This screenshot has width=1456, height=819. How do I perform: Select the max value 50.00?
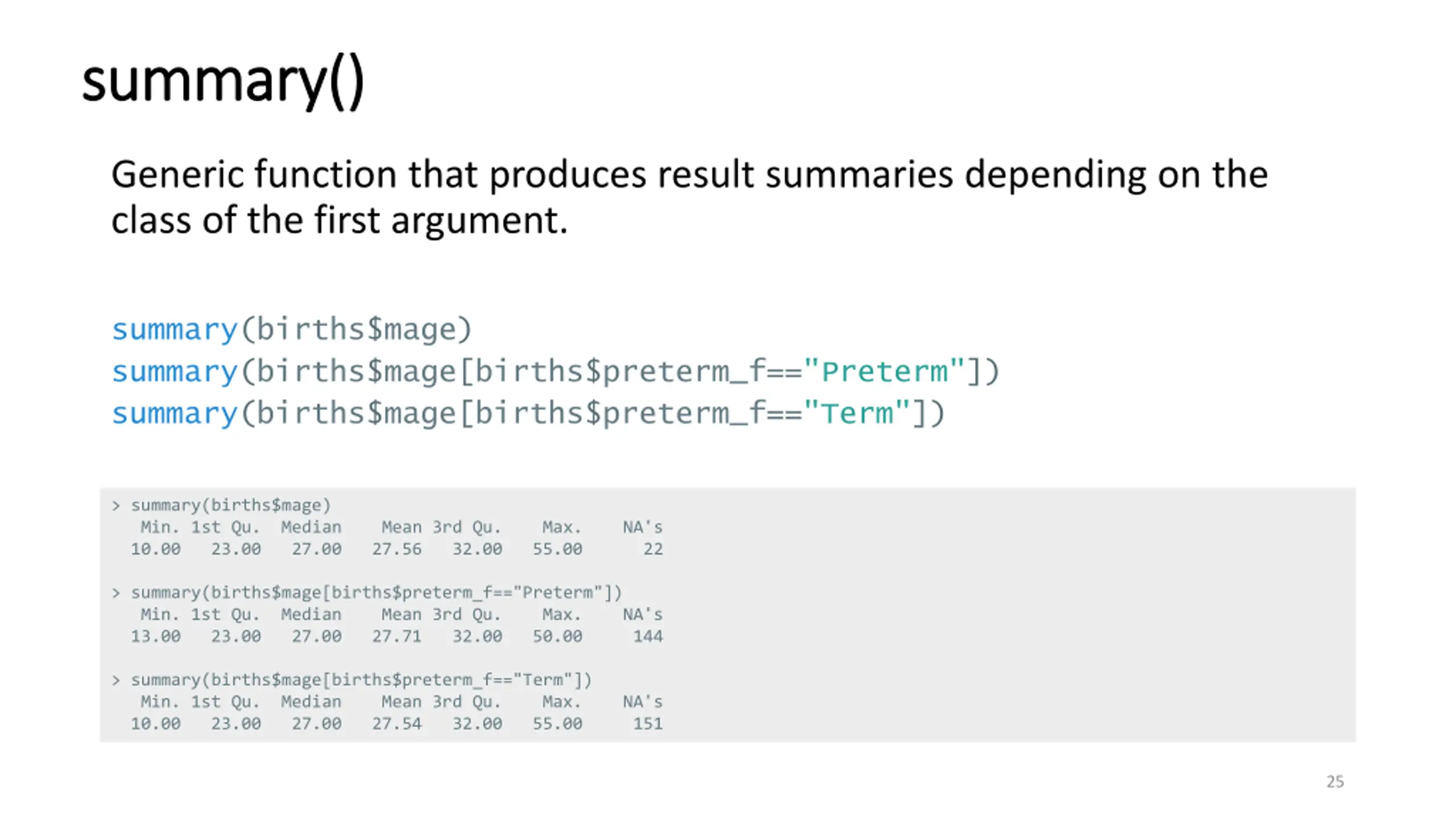click(557, 636)
